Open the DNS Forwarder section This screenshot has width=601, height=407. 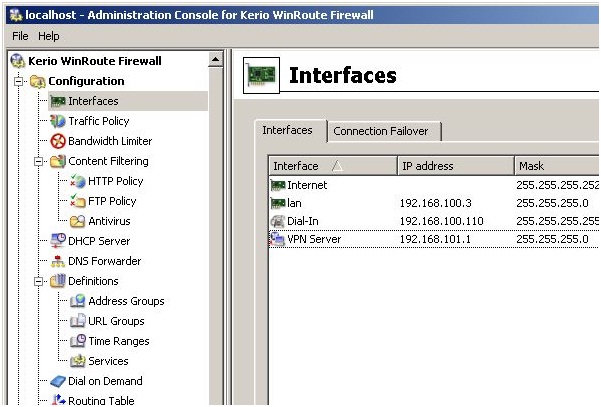[104, 261]
